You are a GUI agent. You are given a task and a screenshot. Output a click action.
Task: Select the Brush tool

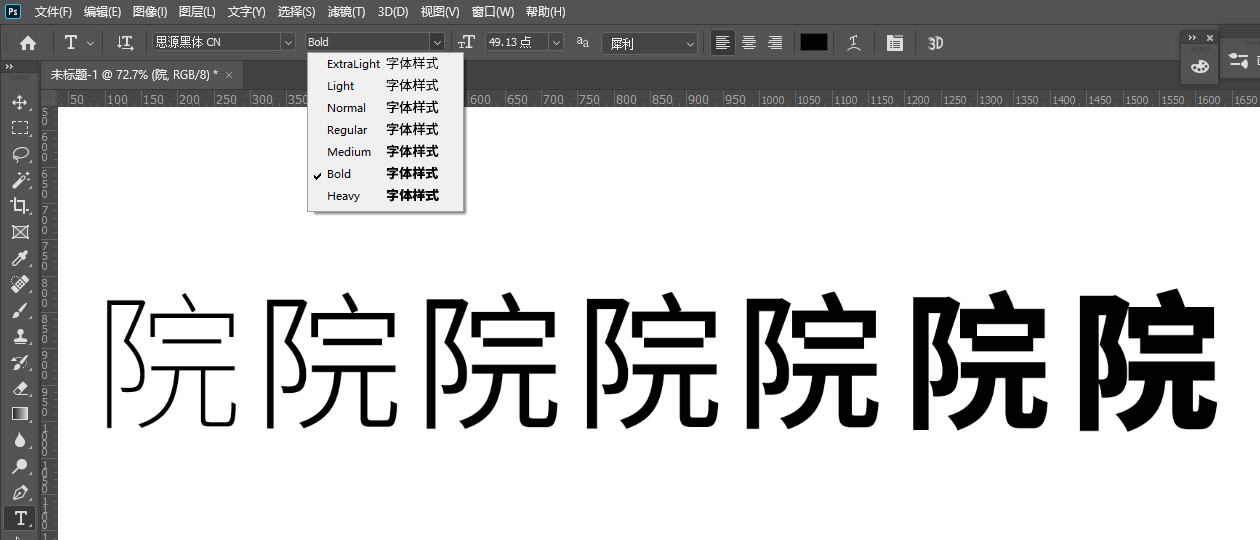coord(20,310)
